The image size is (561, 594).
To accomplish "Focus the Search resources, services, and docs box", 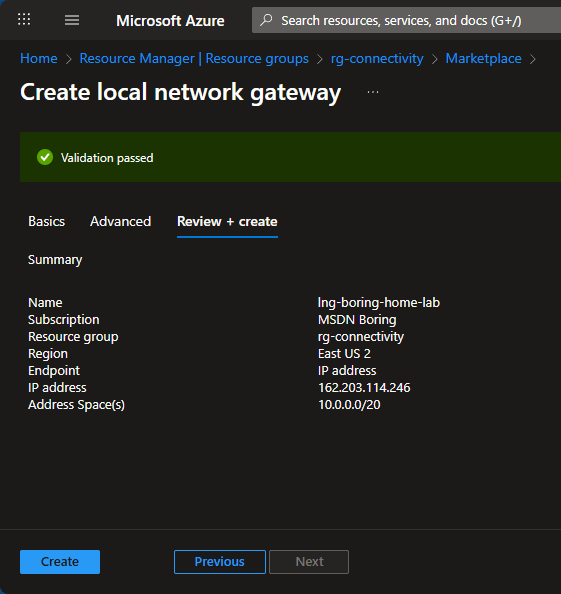I will point(406,20).
